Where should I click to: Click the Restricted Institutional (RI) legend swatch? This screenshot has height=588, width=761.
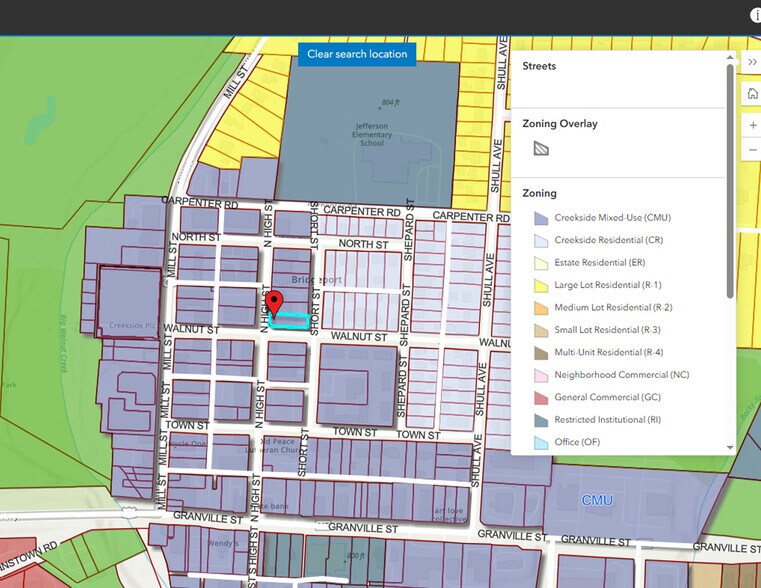[541, 420]
